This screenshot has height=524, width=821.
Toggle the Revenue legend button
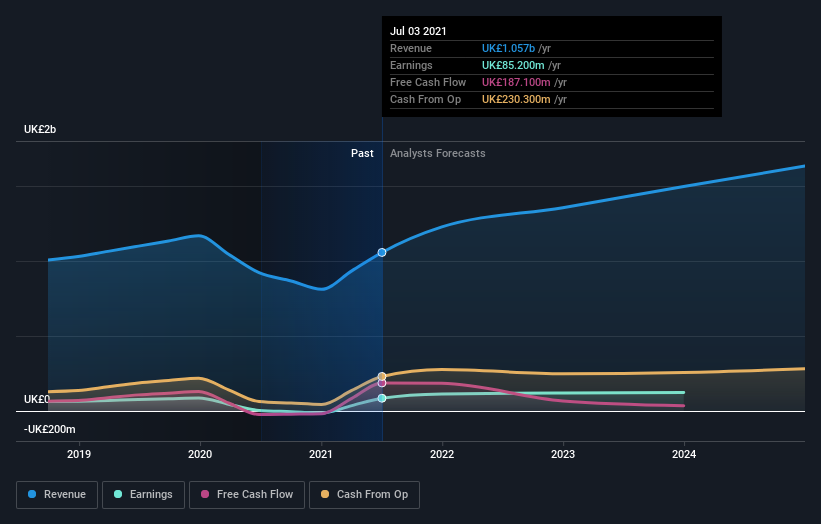point(57,495)
